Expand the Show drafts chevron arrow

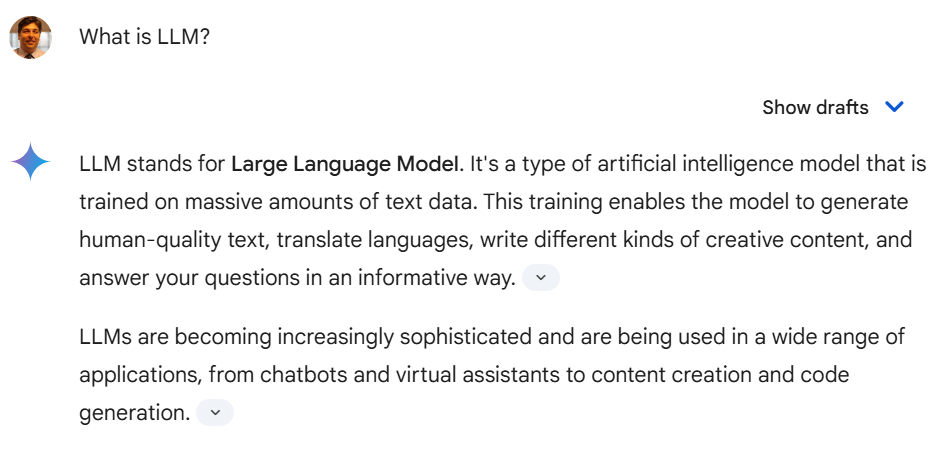click(894, 107)
